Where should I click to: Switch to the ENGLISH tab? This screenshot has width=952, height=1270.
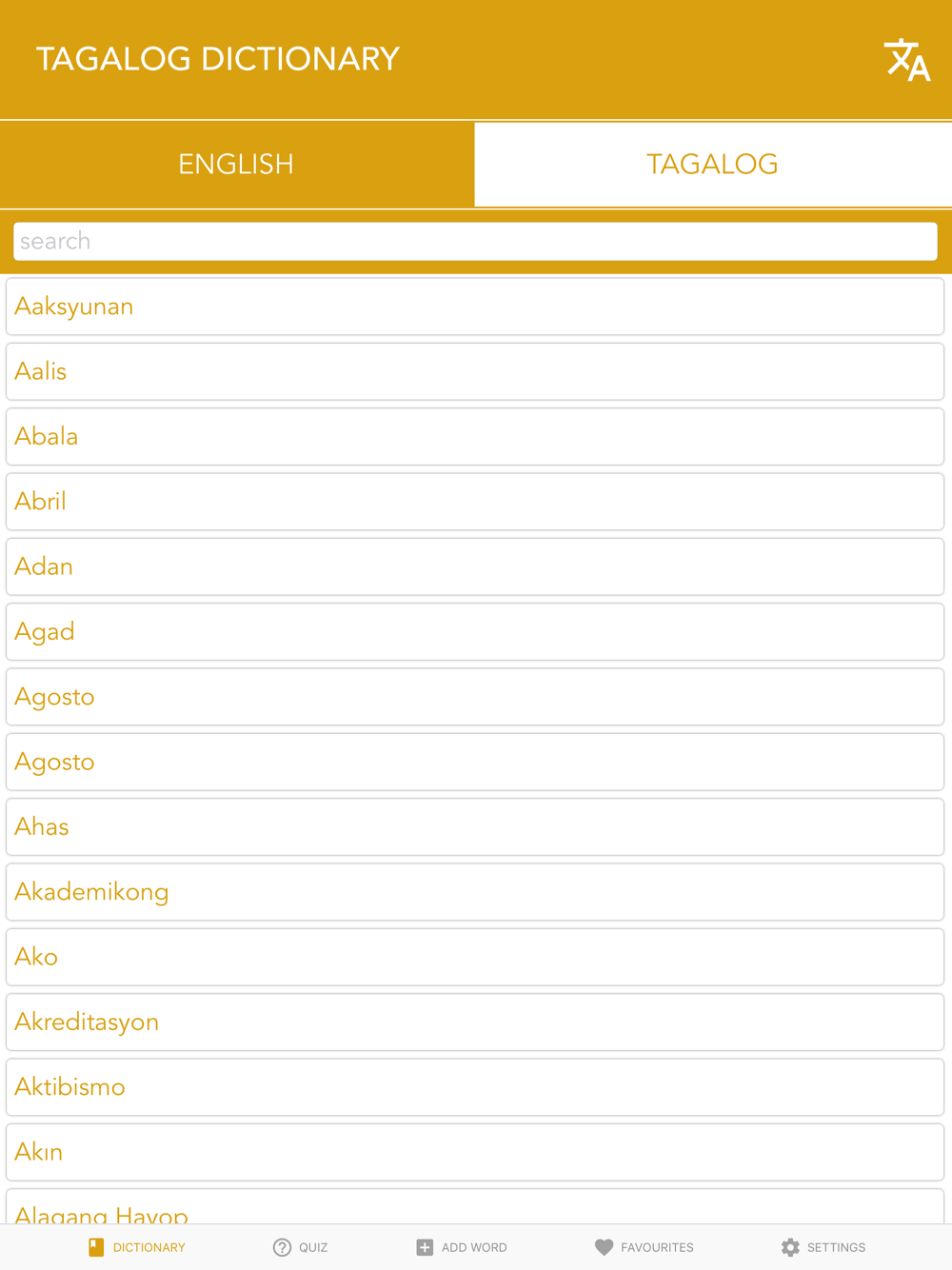tap(237, 164)
